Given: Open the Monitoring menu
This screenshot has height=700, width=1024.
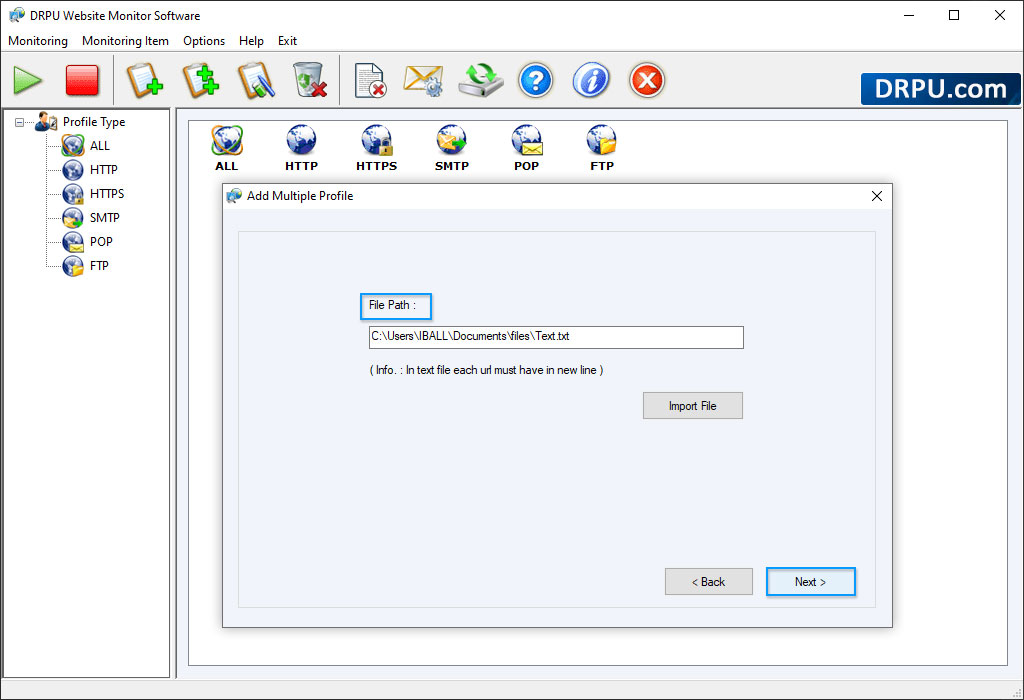Looking at the screenshot, I should point(38,40).
